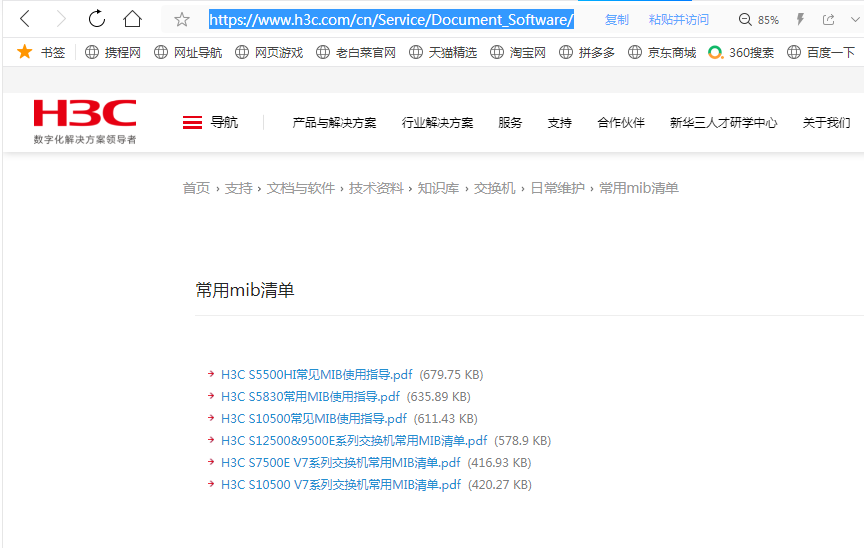Click the address bar URL field
The image size is (864, 548).
coord(391,20)
